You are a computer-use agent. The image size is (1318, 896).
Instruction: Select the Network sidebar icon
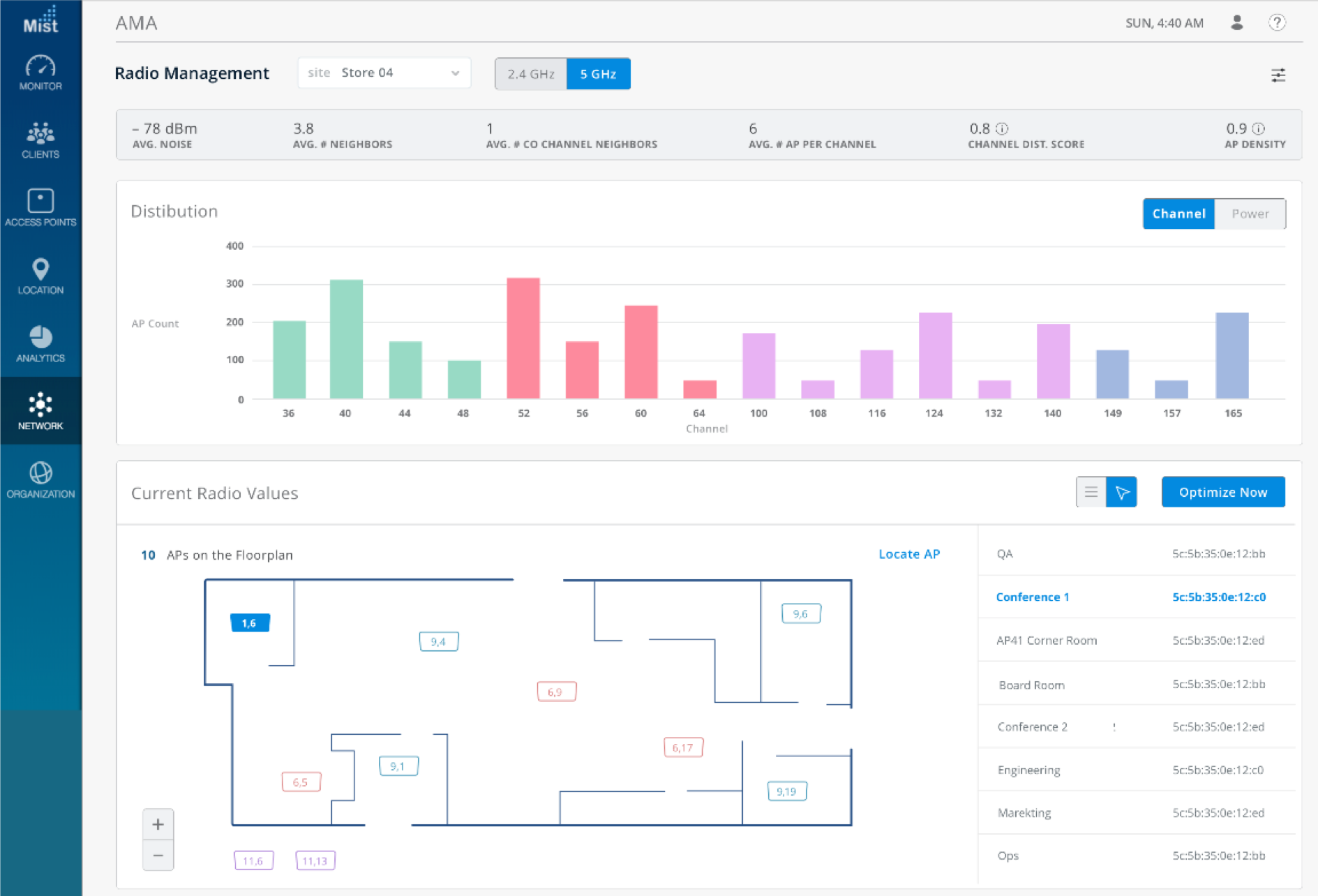pyautogui.click(x=40, y=408)
